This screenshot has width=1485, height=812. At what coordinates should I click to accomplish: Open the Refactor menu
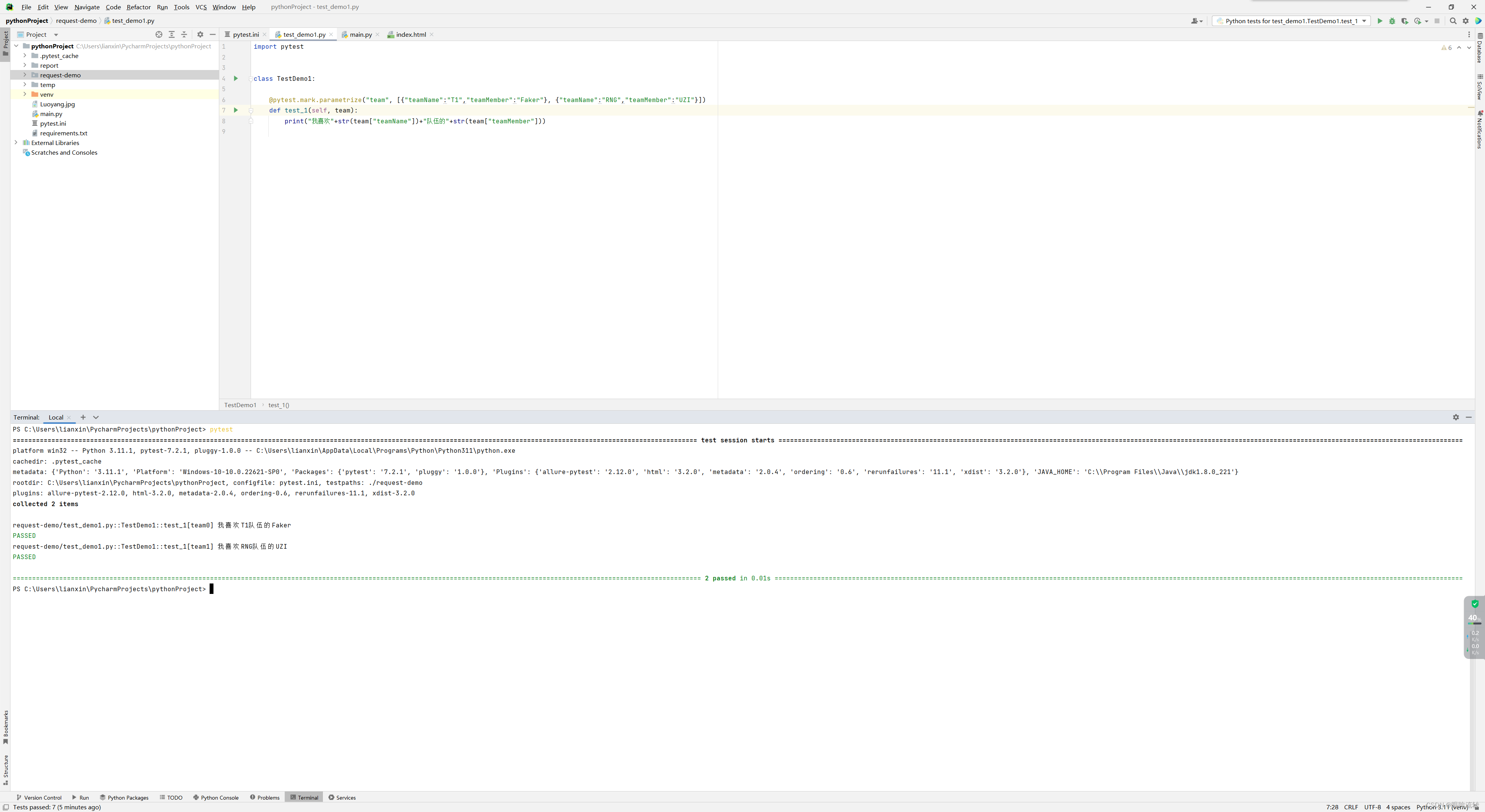[x=138, y=7]
